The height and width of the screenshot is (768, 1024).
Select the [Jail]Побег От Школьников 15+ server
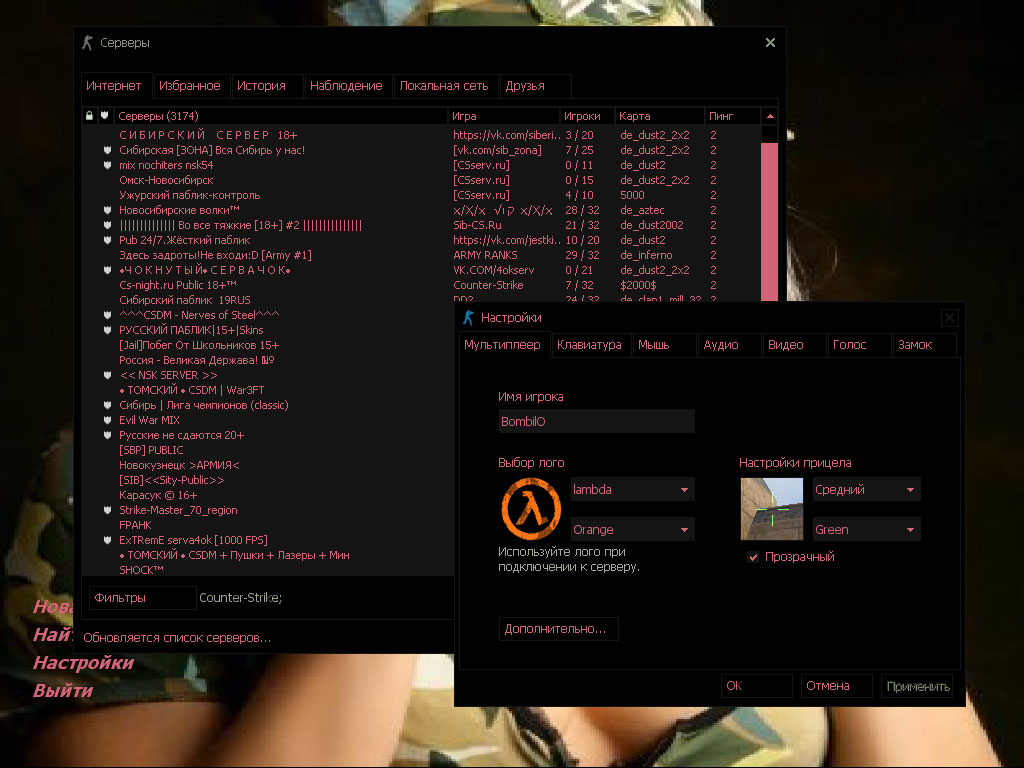[x=268, y=345]
